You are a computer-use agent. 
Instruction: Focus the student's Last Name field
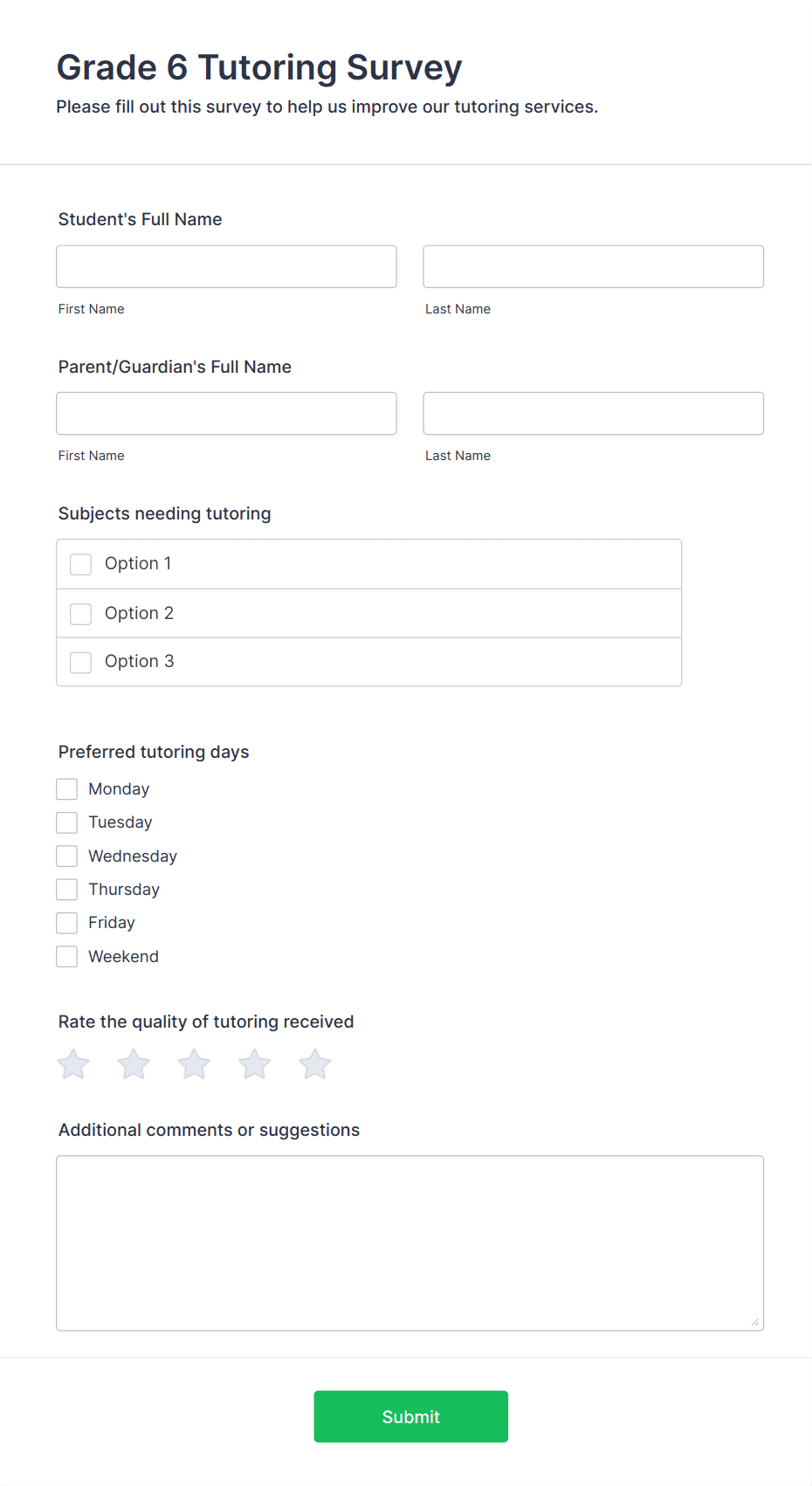593,266
